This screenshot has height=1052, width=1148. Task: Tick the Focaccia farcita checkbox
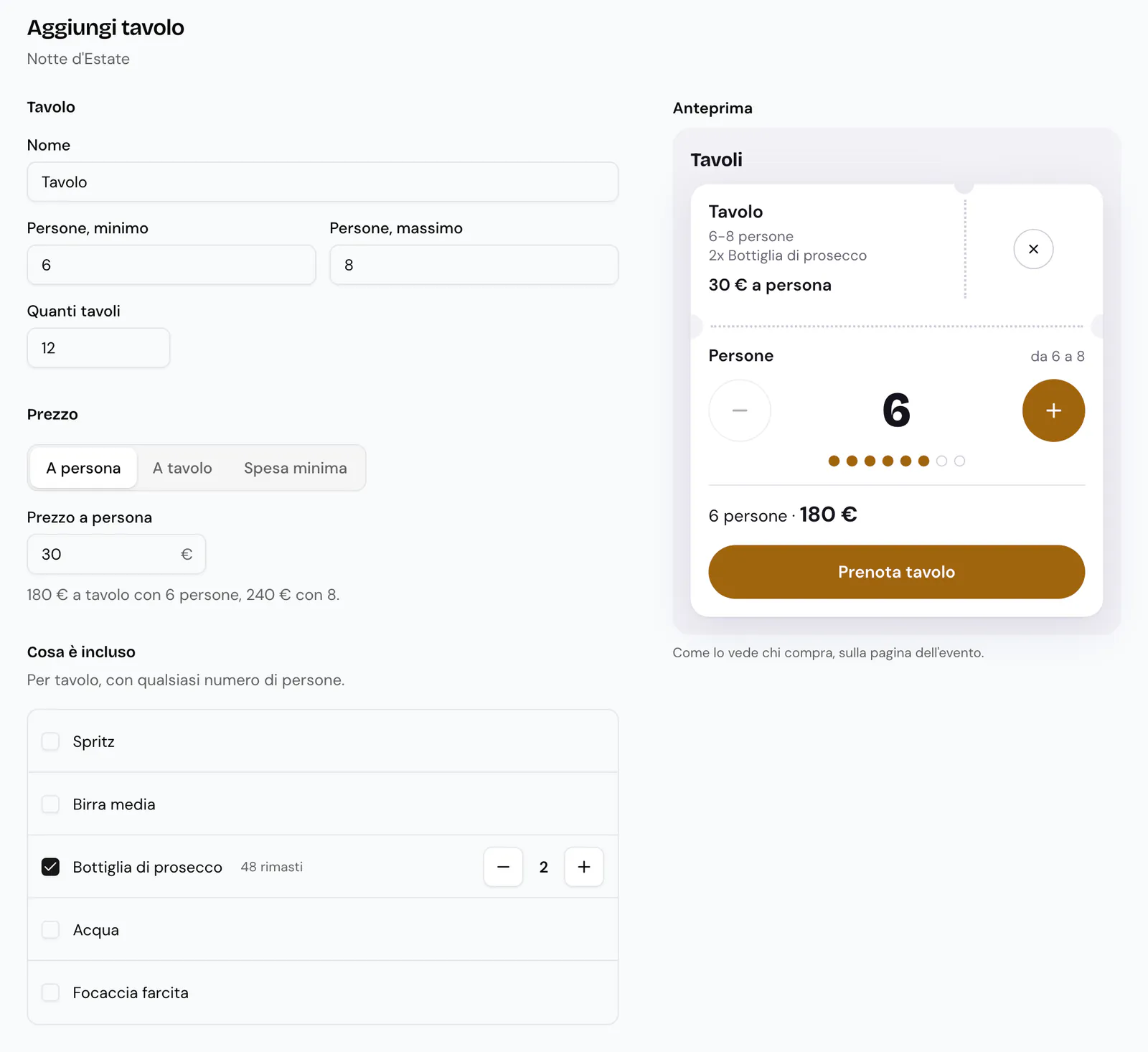click(50, 992)
